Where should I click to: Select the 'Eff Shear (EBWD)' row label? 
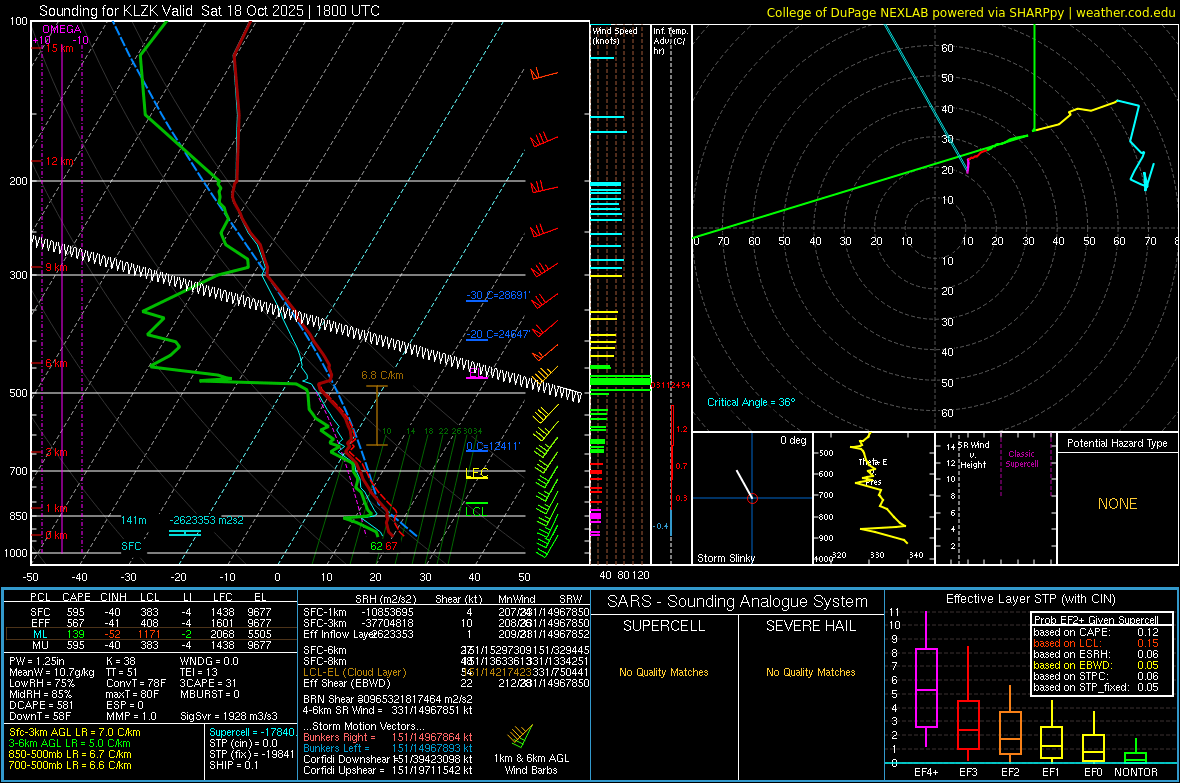(347, 683)
